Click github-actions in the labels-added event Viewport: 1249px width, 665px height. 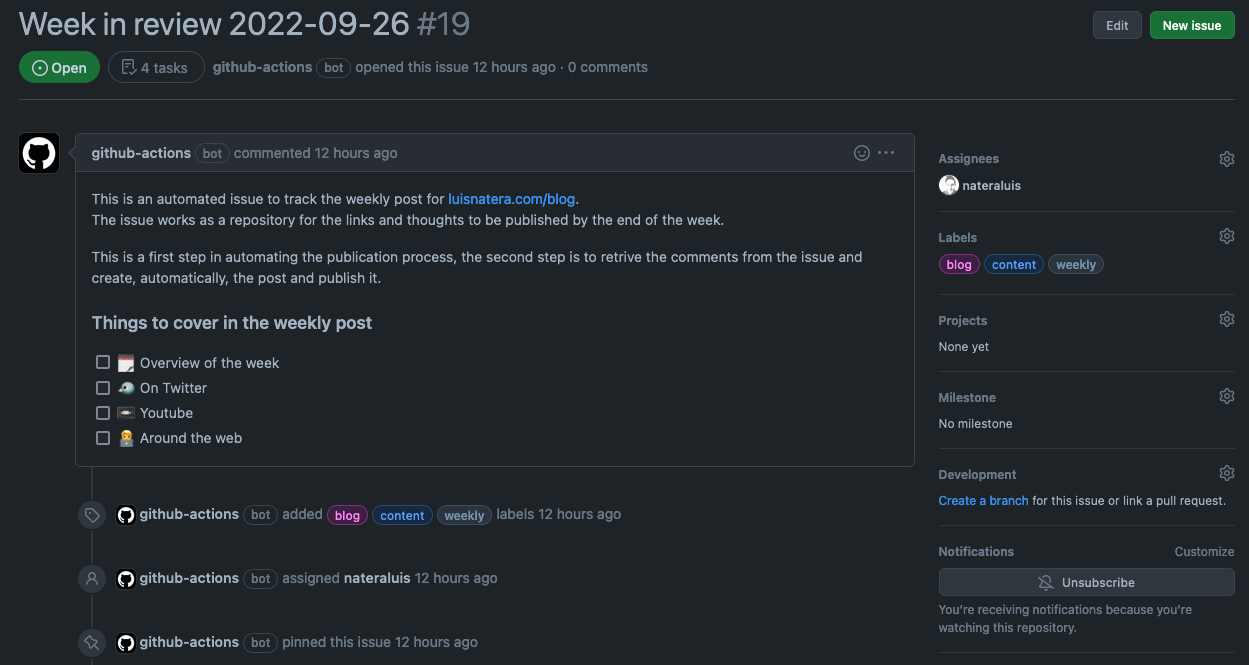pos(189,514)
